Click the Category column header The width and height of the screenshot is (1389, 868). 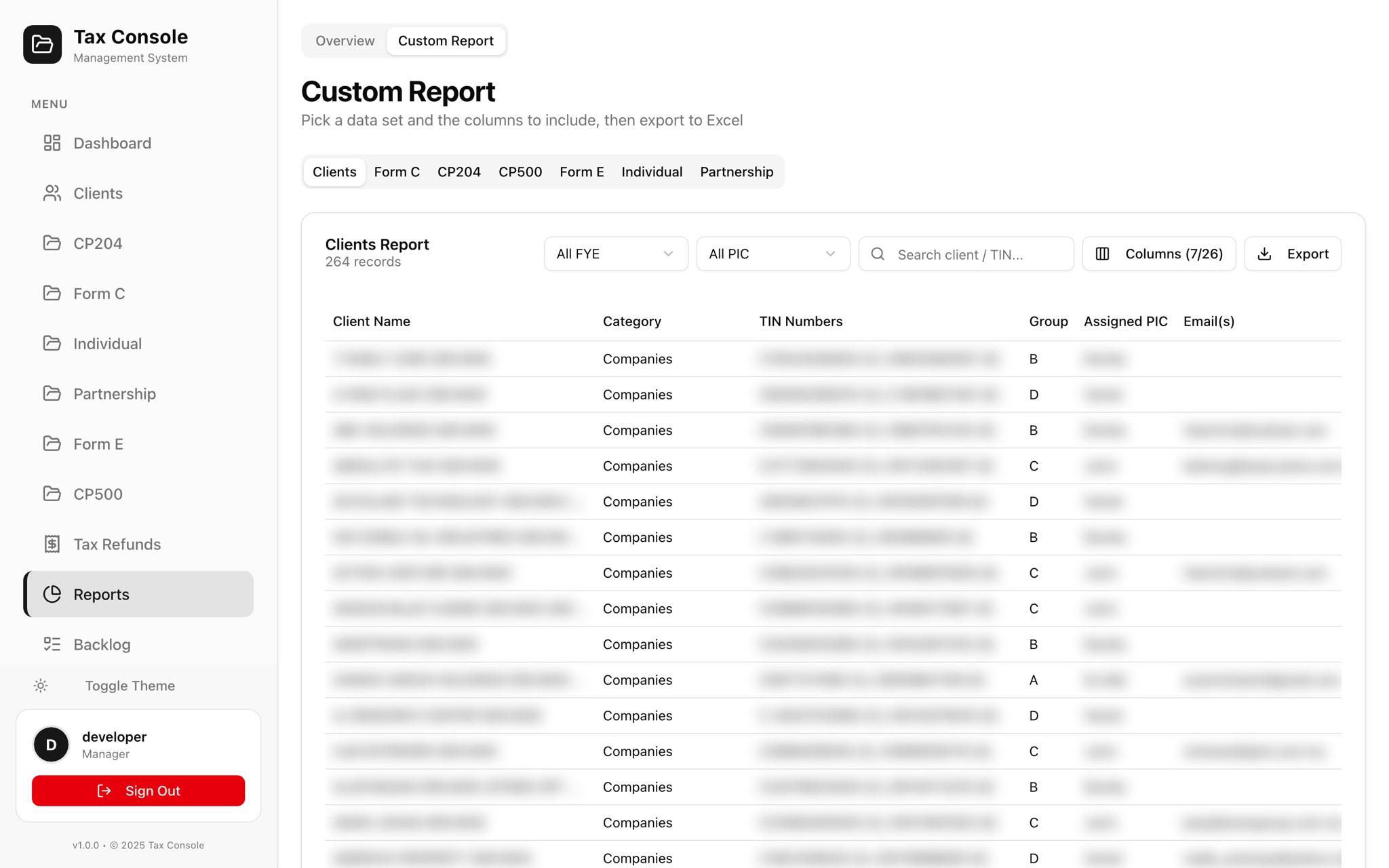(x=632, y=322)
